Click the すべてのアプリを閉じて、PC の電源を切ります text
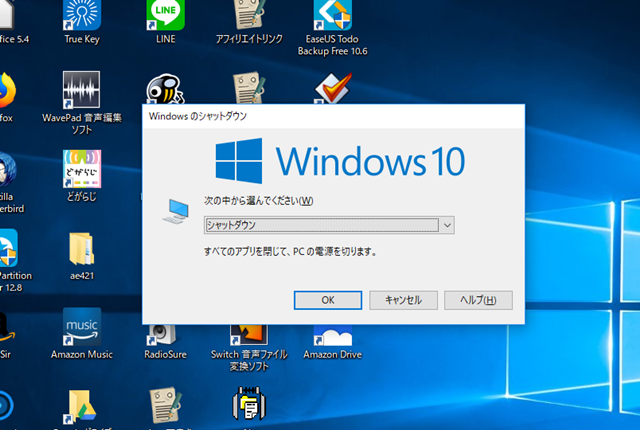The height and width of the screenshot is (430, 640). click(x=290, y=252)
